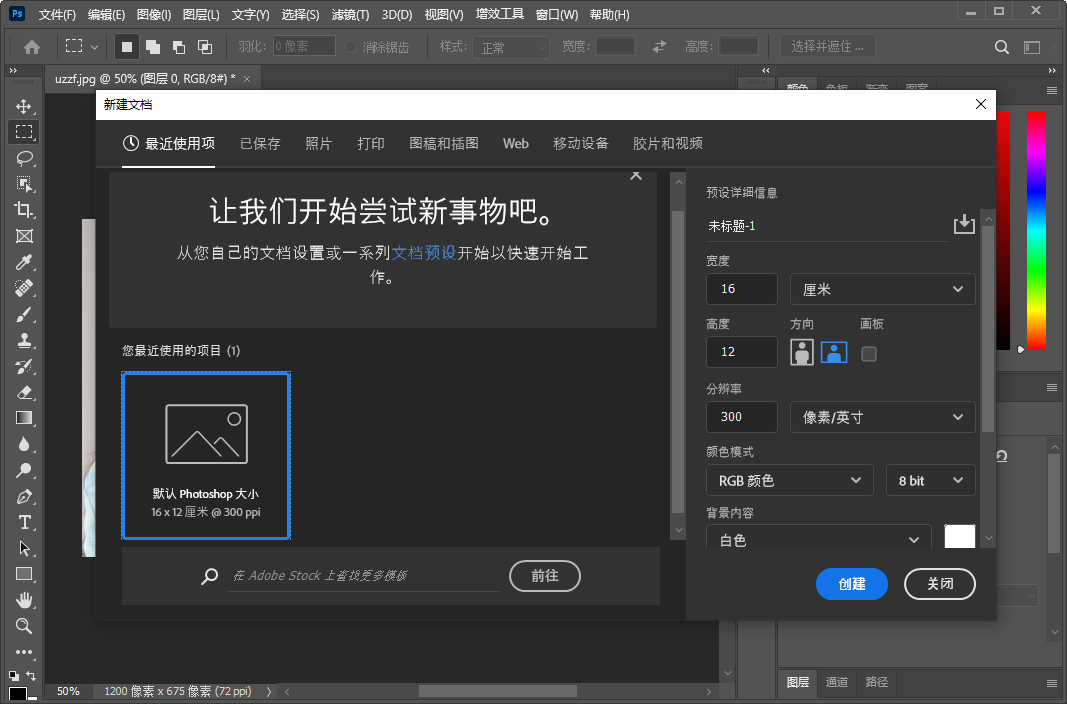Open status bar info arrow

(269, 691)
